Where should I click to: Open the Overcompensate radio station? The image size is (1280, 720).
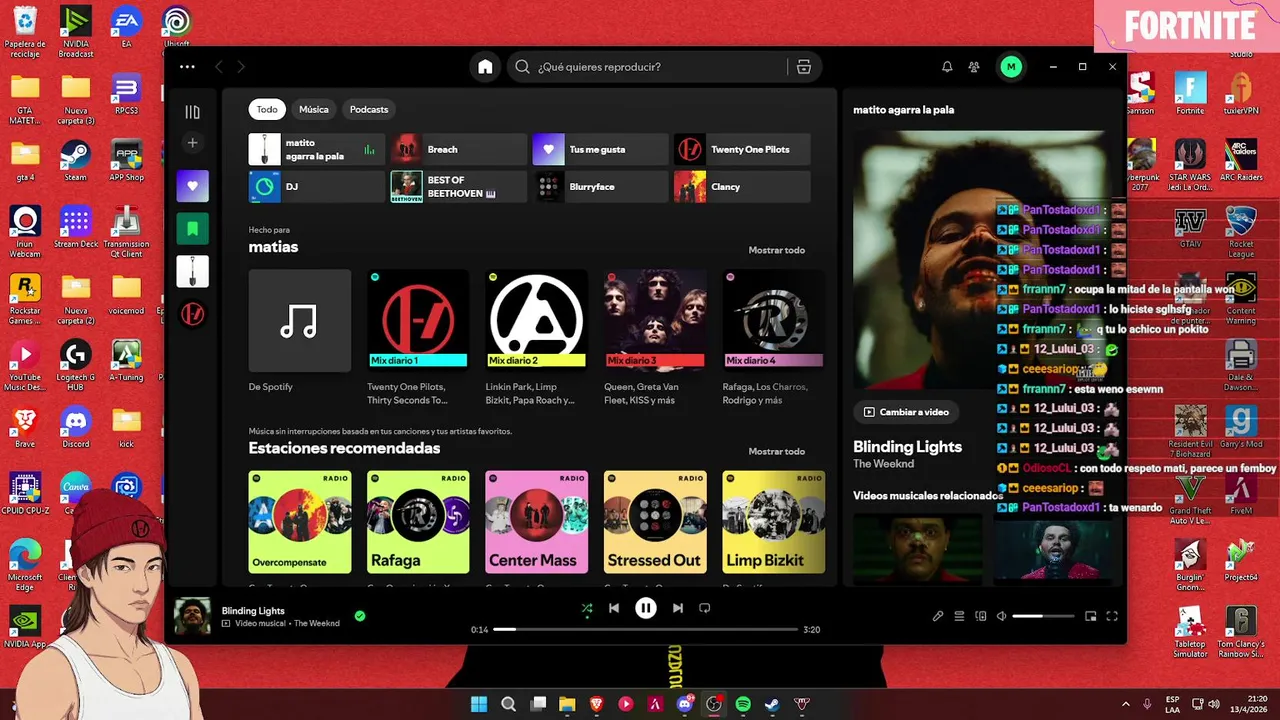[x=300, y=522]
